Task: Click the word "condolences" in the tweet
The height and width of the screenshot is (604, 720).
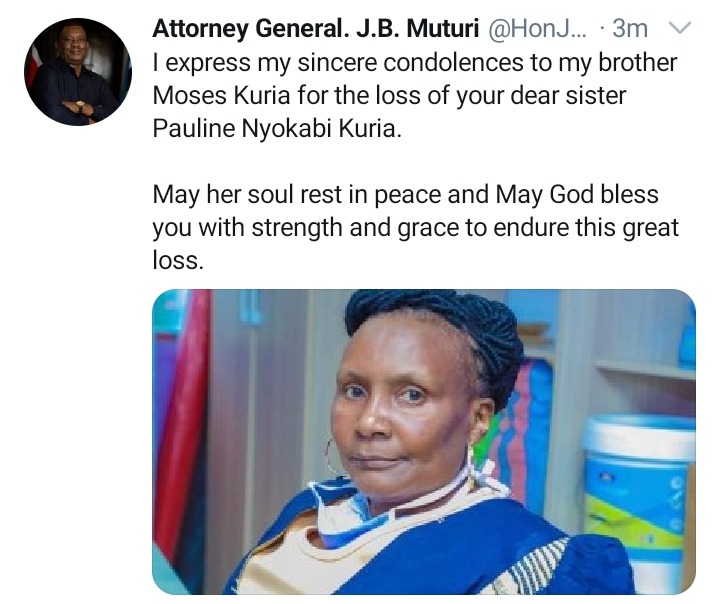Action: (x=453, y=63)
